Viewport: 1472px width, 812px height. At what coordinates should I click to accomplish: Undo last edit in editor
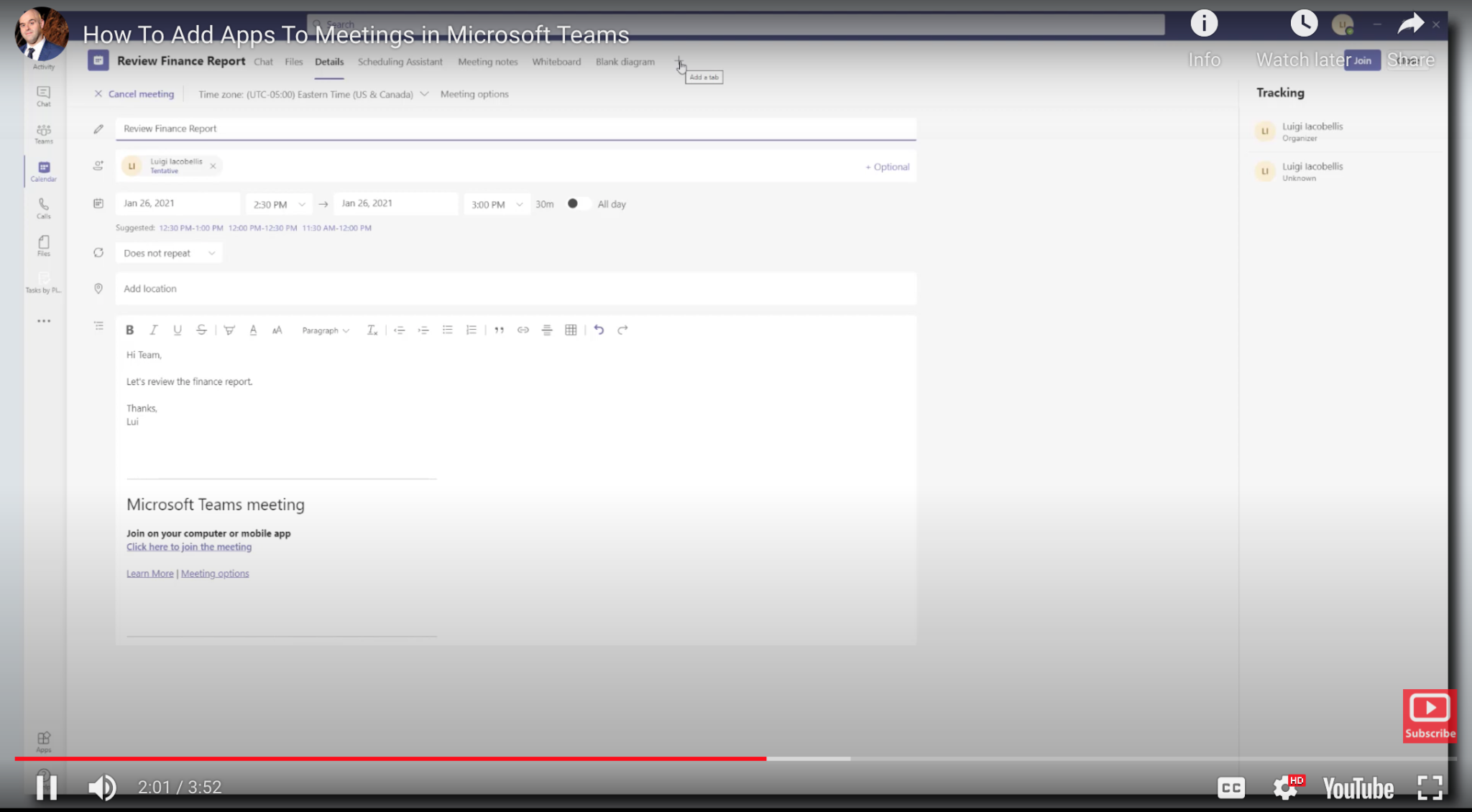(599, 330)
